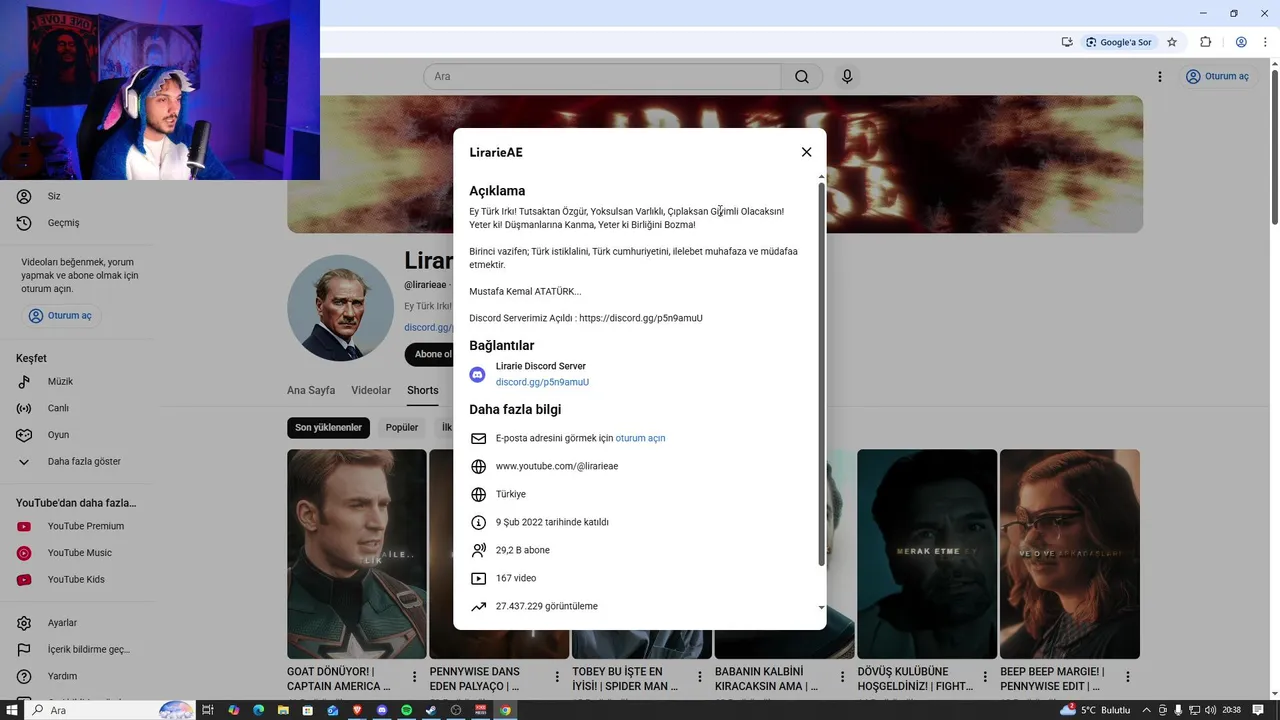Select the Popüler filter chip
1280x720 pixels.
pyautogui.click(x=402, y=428)
